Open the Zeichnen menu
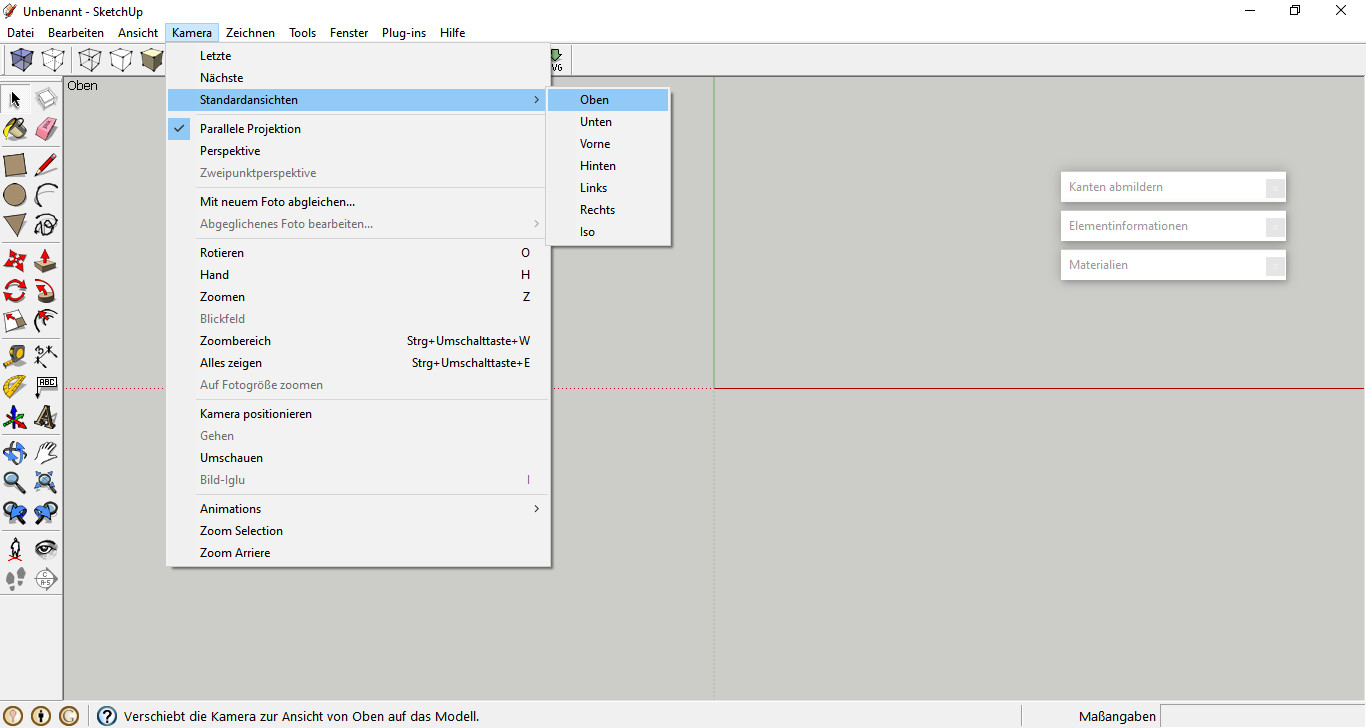This screenshot has height=728, width=1366. click(250, 33)
